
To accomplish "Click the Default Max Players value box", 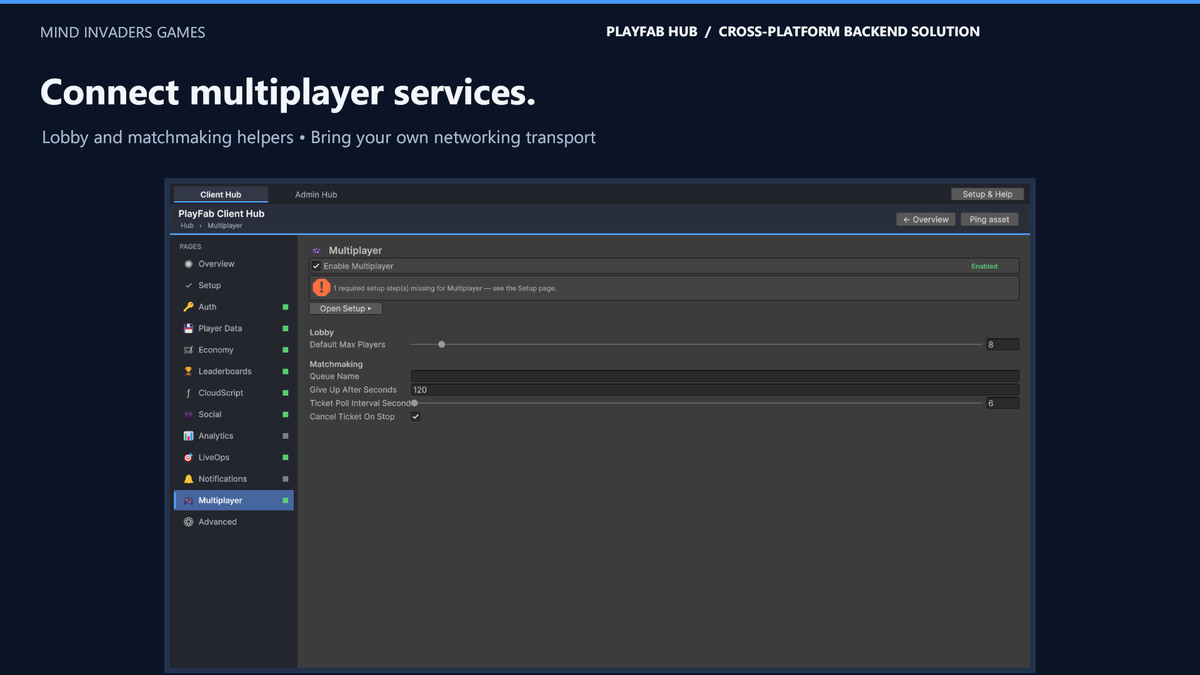I will (1003, 344).
